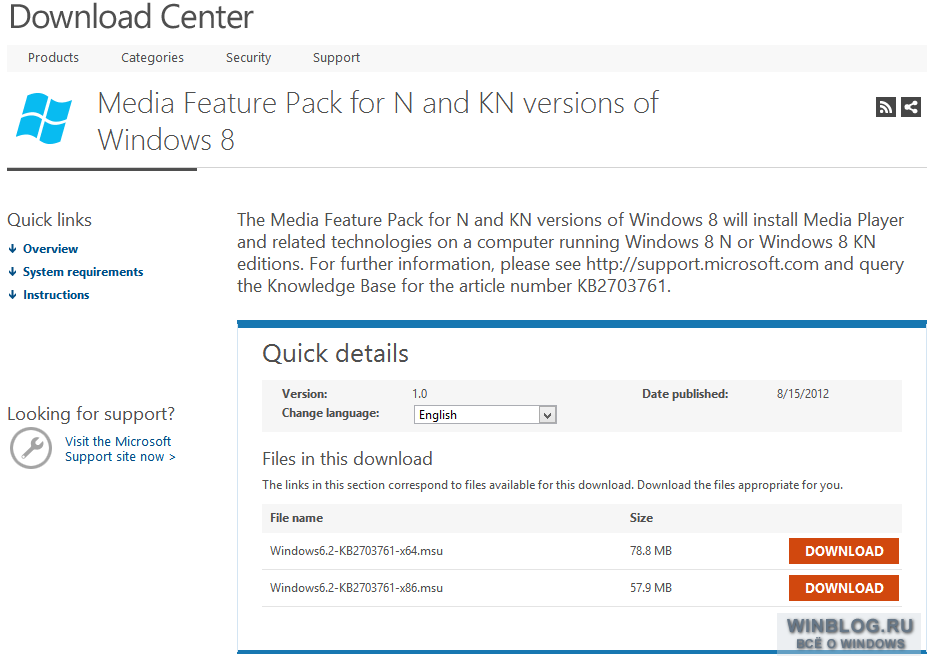
Task: Click the Files in this download heading
Action: (347, 459)
